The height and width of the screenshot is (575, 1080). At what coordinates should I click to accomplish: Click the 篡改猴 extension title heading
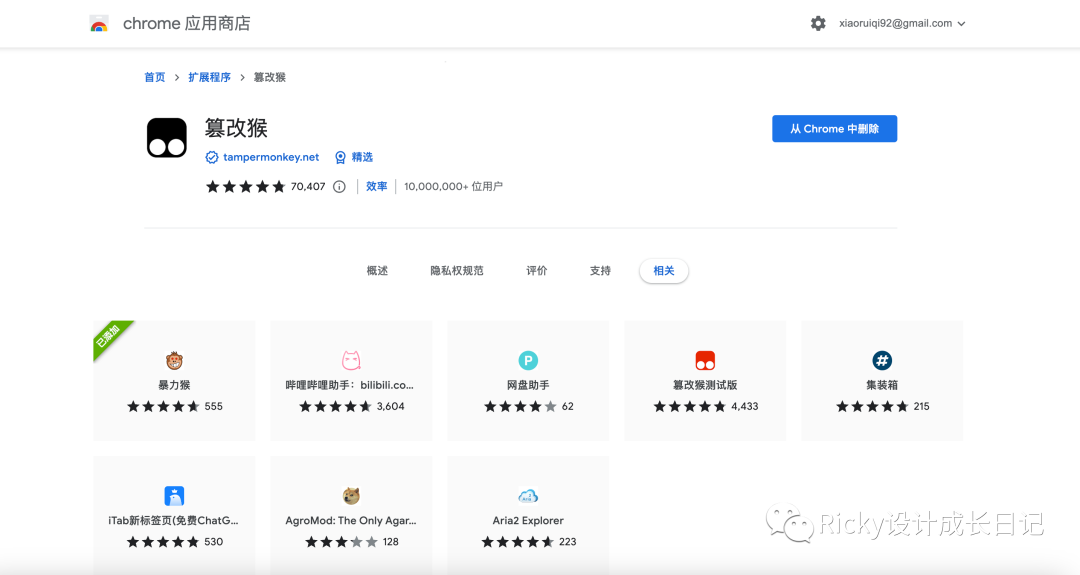(236, 128)
